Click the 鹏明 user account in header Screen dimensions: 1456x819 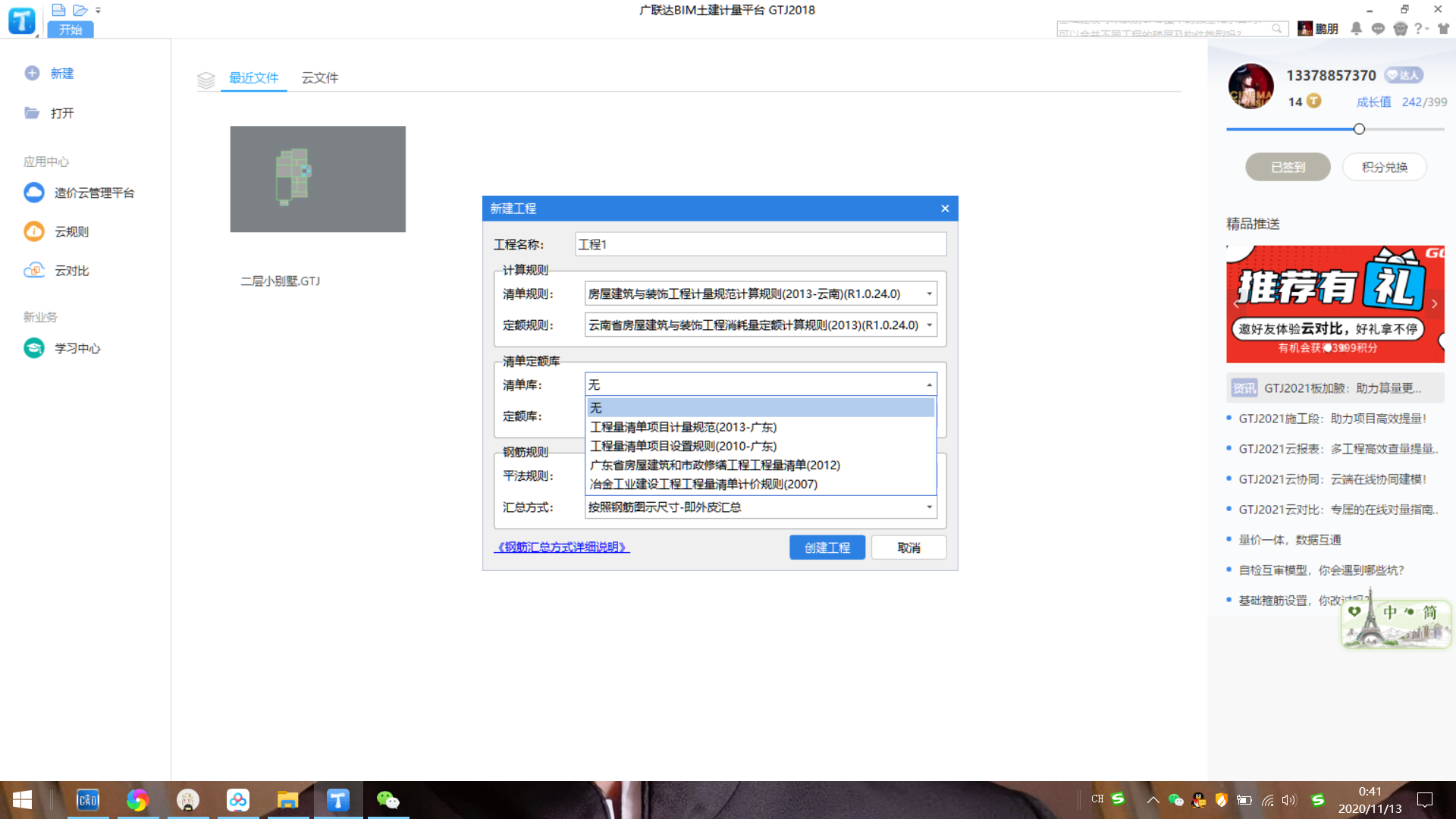click(x=1318, y=29)
